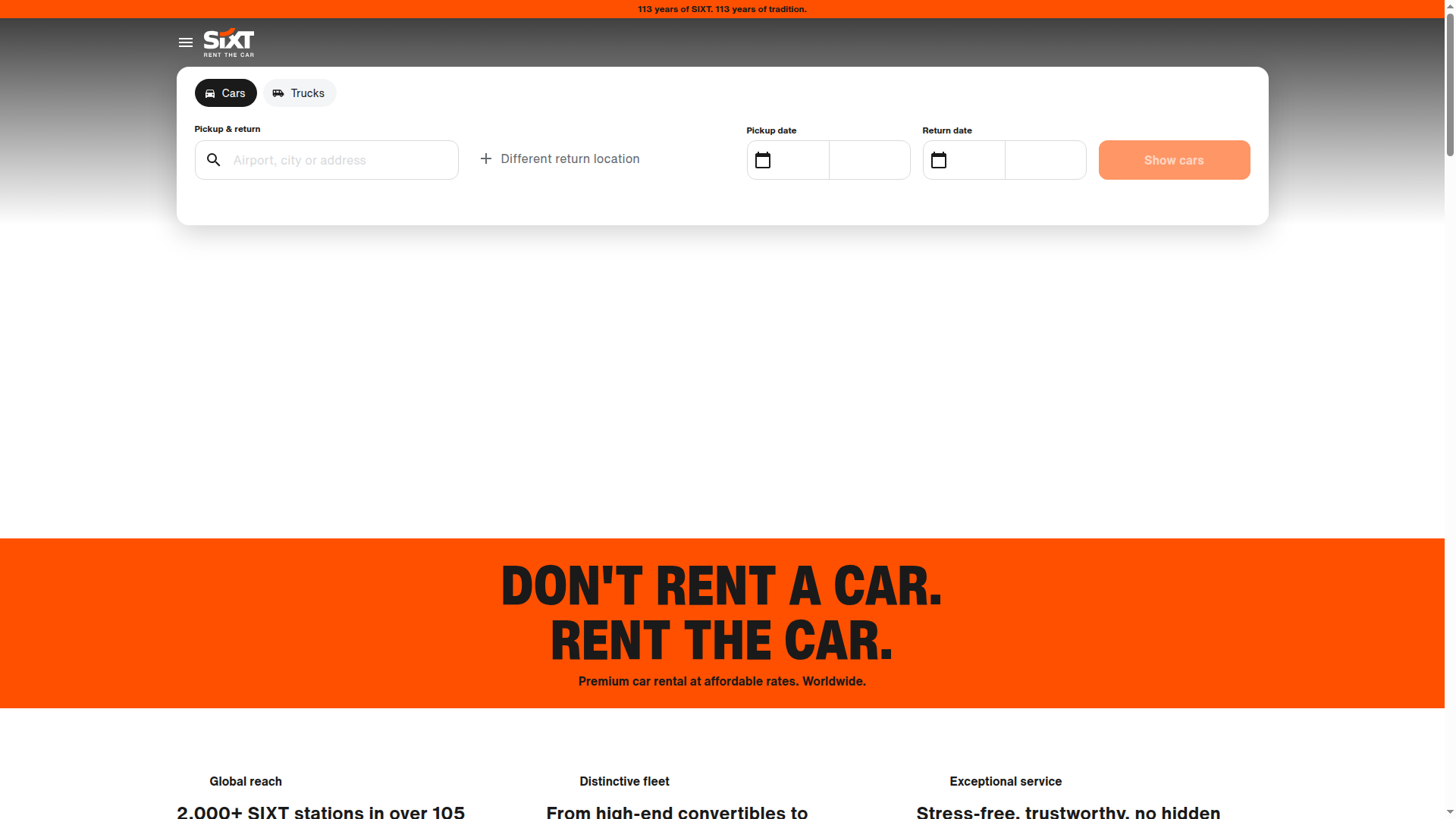Click the plus icon next to different return location
Image resolution: width=1456 pixels, height=819 pixels.
click(x=485, y=159)
